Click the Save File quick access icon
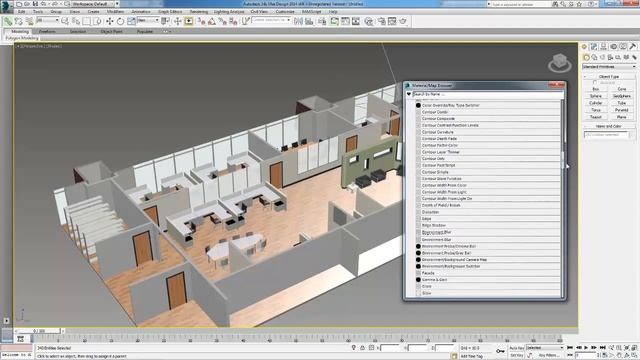Viewport: 640px width, 360px height. pyautogui.click(x=35, y=4)
